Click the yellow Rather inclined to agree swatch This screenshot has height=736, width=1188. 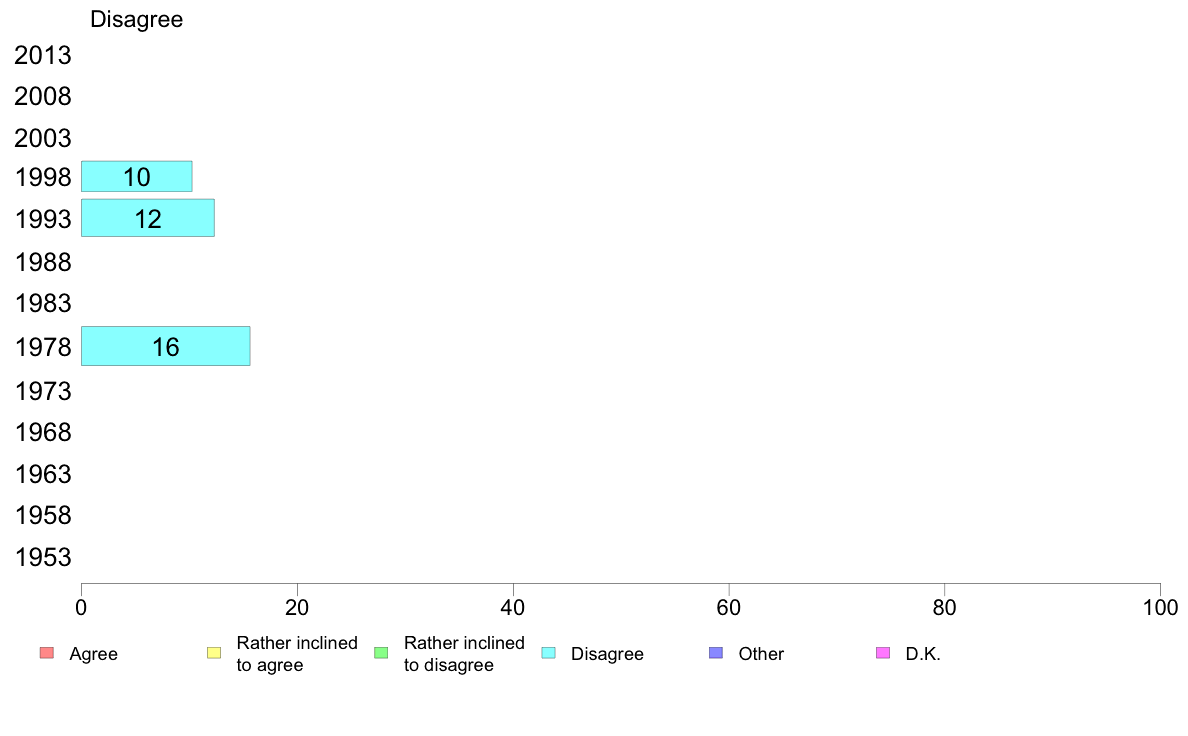click(x=214, y=653)
